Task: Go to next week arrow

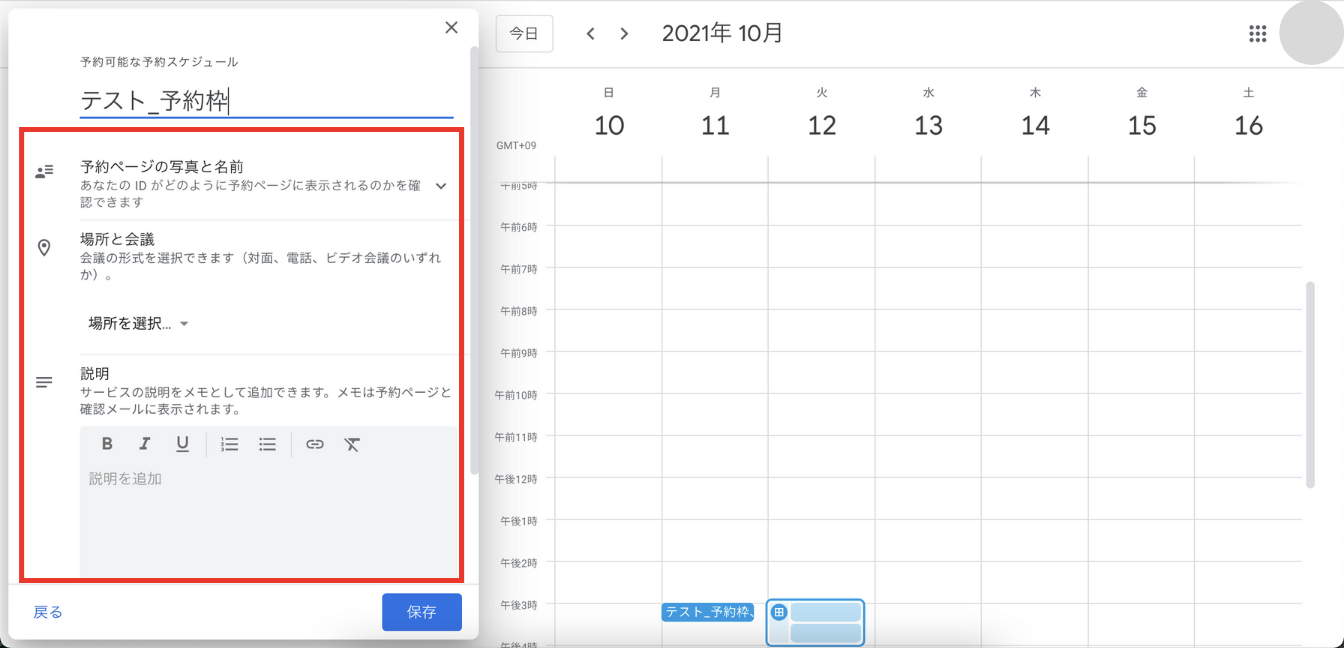Action: pos(624,34)
